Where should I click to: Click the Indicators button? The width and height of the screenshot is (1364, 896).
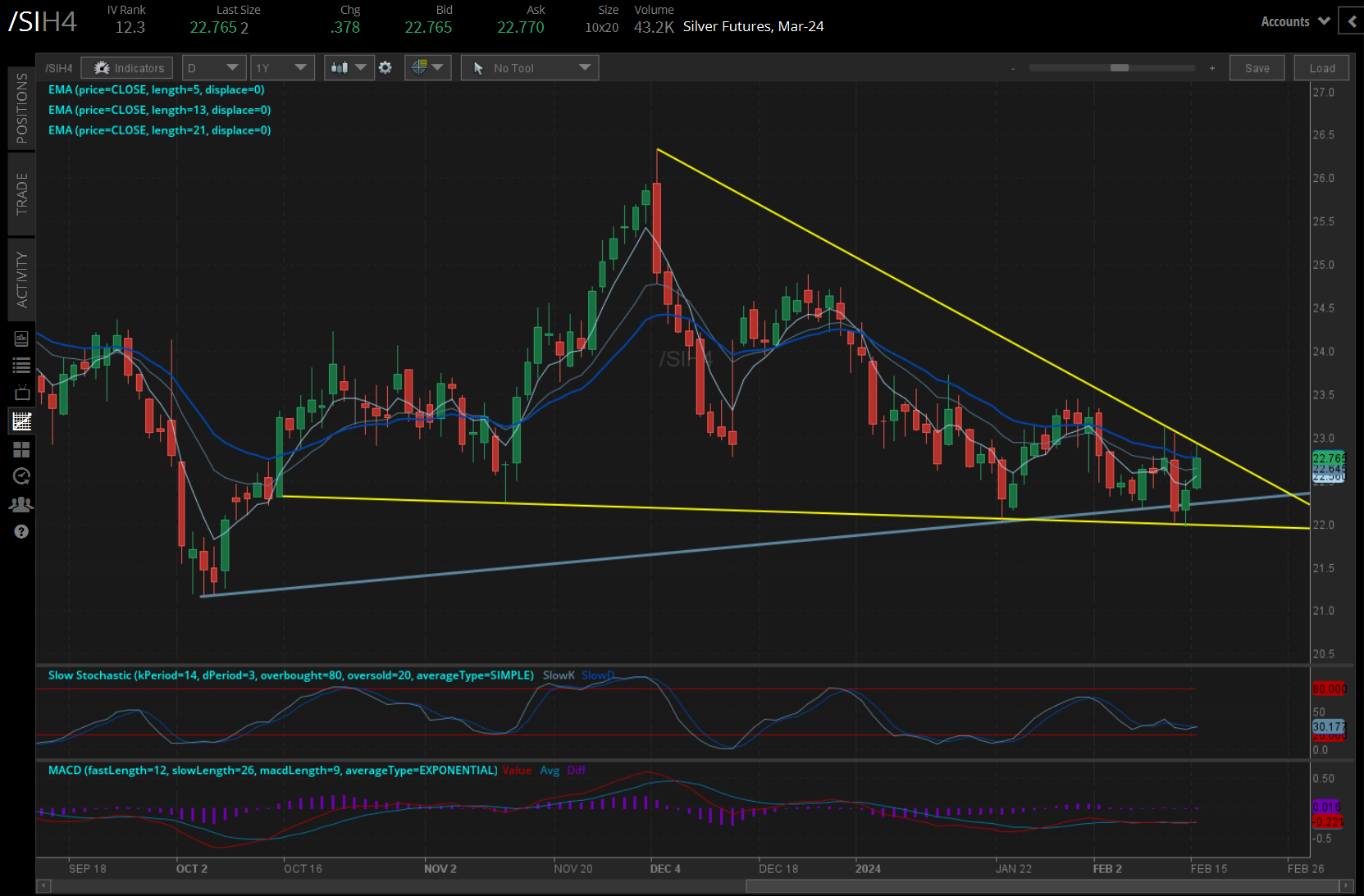coord(127,68)
